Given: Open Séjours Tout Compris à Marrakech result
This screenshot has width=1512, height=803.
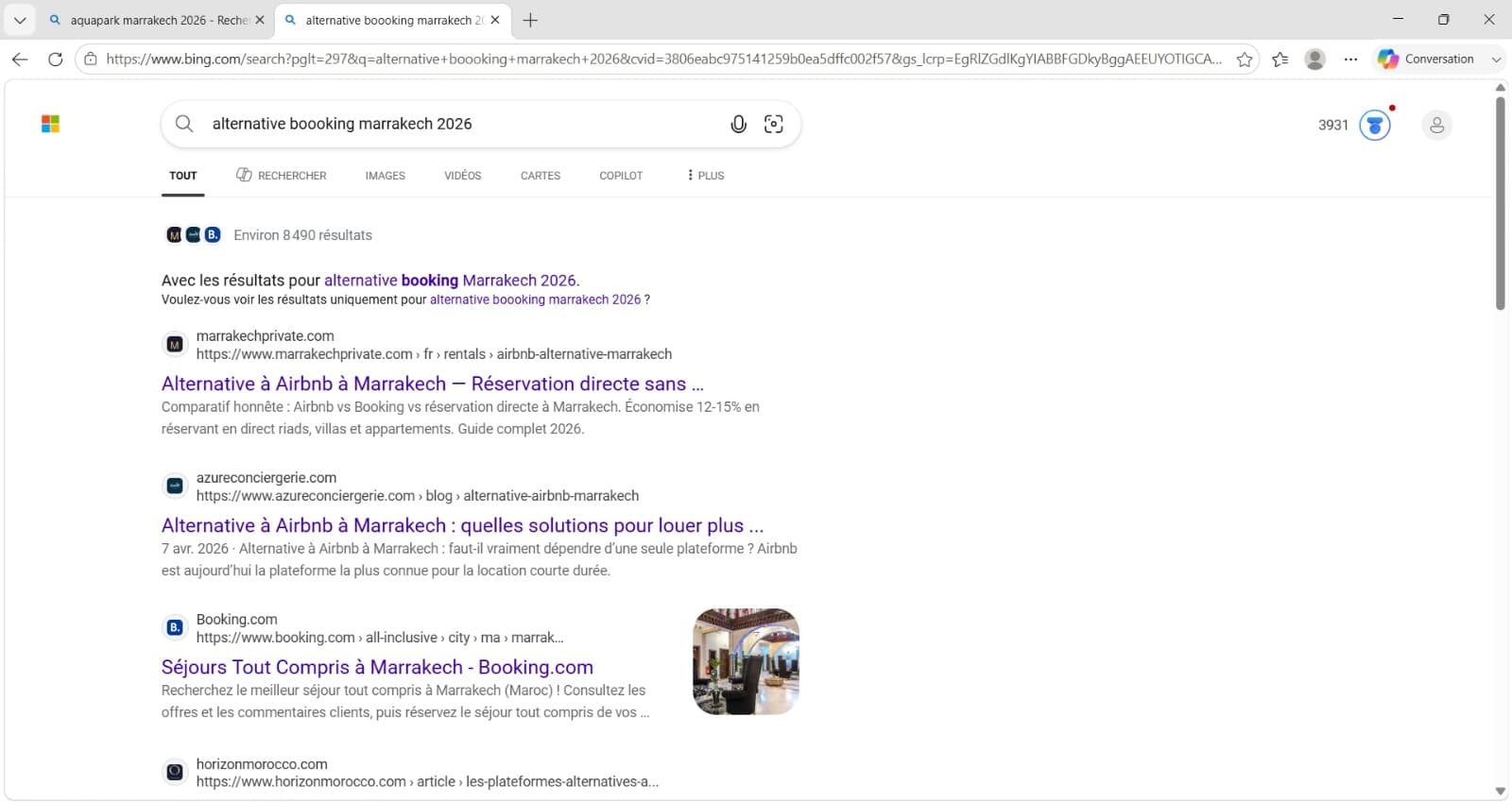Looking at the screenshot, I should 377,667.
